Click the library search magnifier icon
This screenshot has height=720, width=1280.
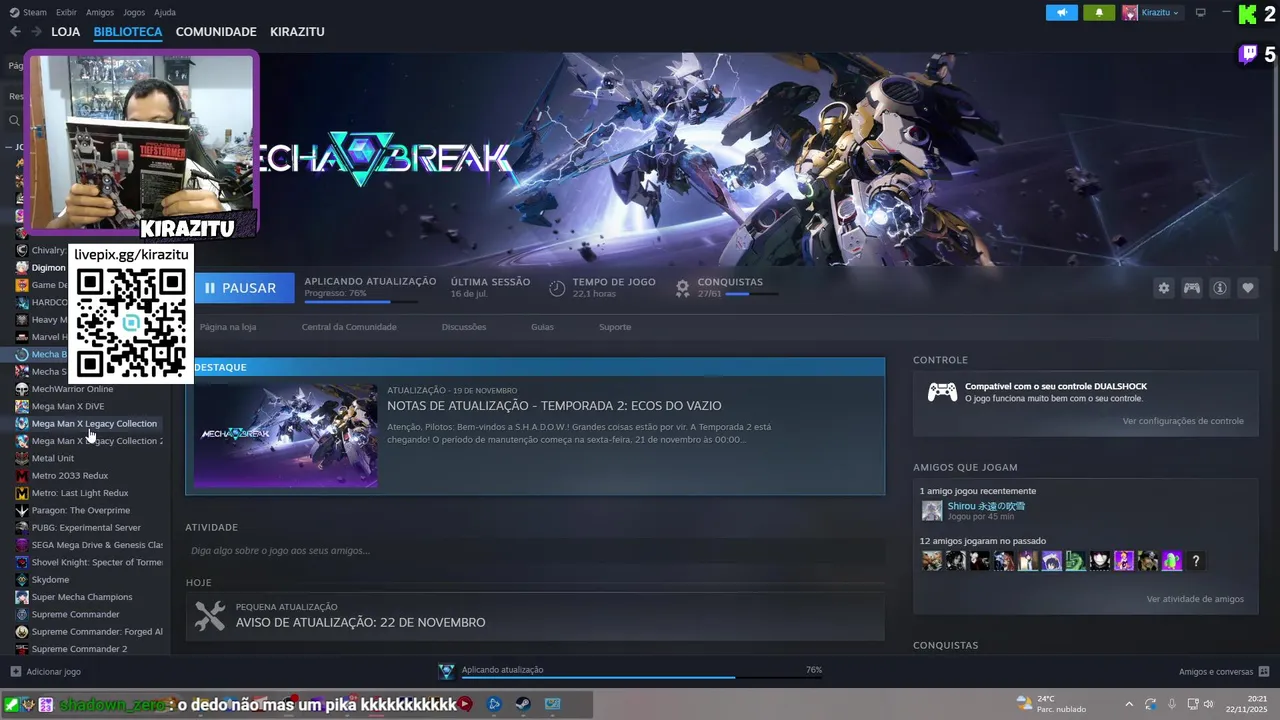point(14,120)
